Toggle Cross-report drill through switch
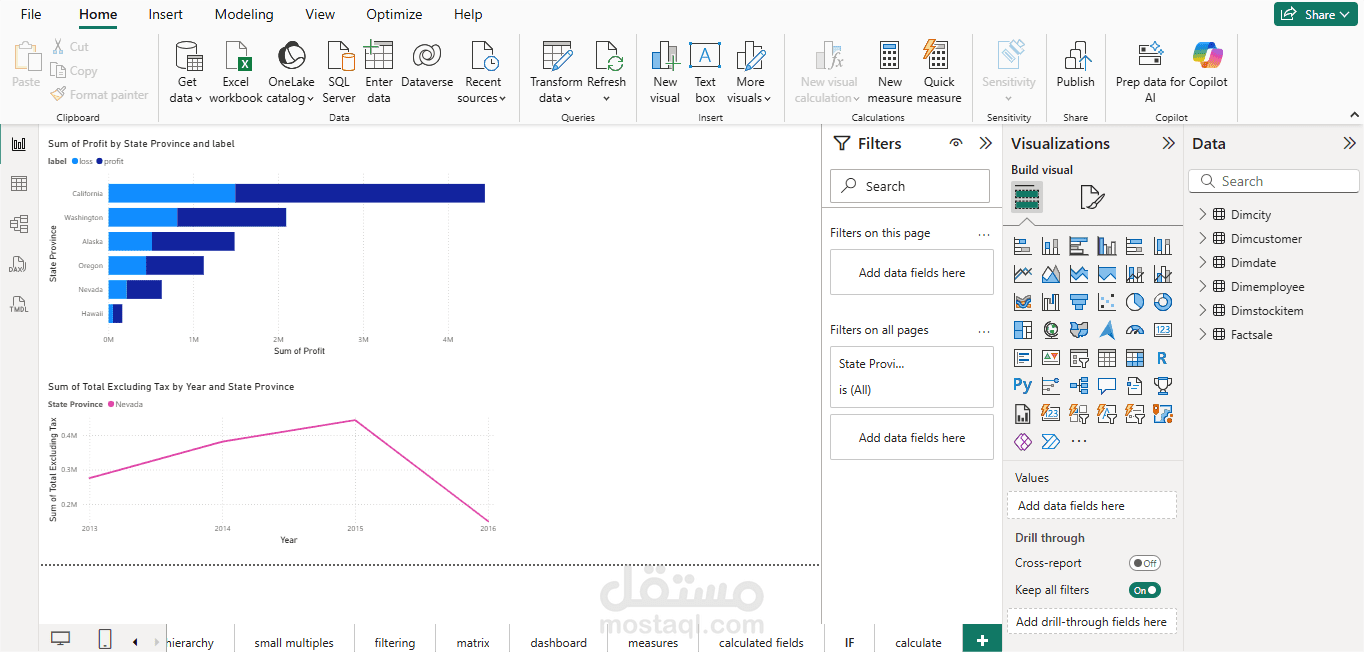 1145,563
